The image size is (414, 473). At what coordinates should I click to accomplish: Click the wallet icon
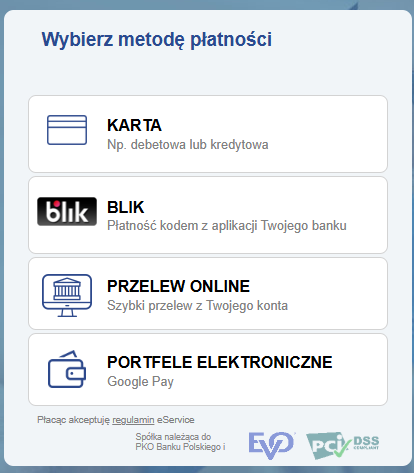click(67, 369)
